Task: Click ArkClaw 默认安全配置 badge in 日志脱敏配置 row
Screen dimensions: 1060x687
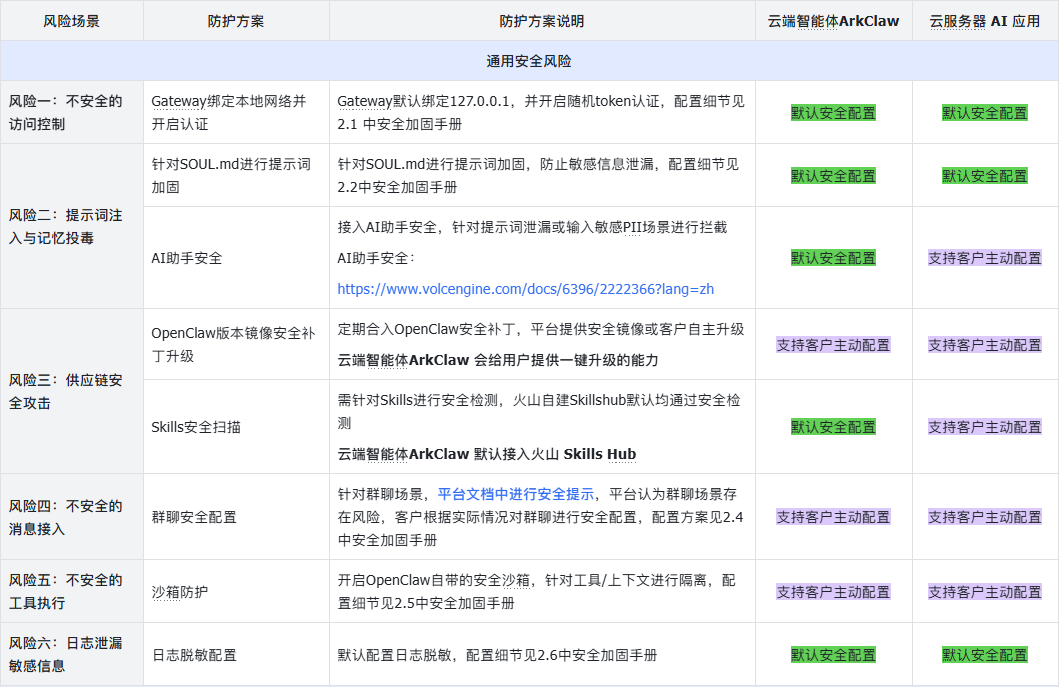Action: (x=834, y=655)
